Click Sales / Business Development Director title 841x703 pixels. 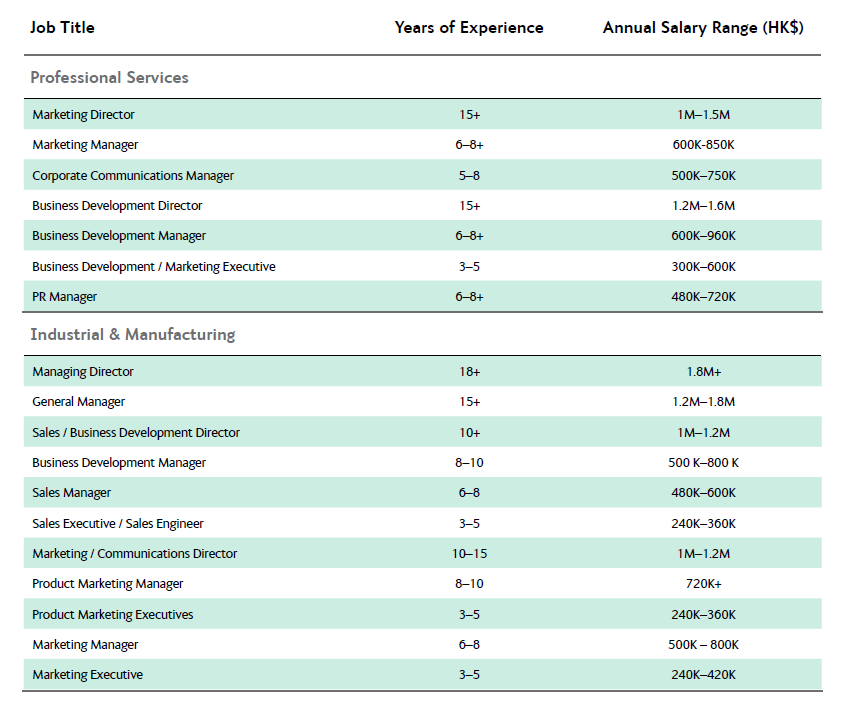coord(136,433)
